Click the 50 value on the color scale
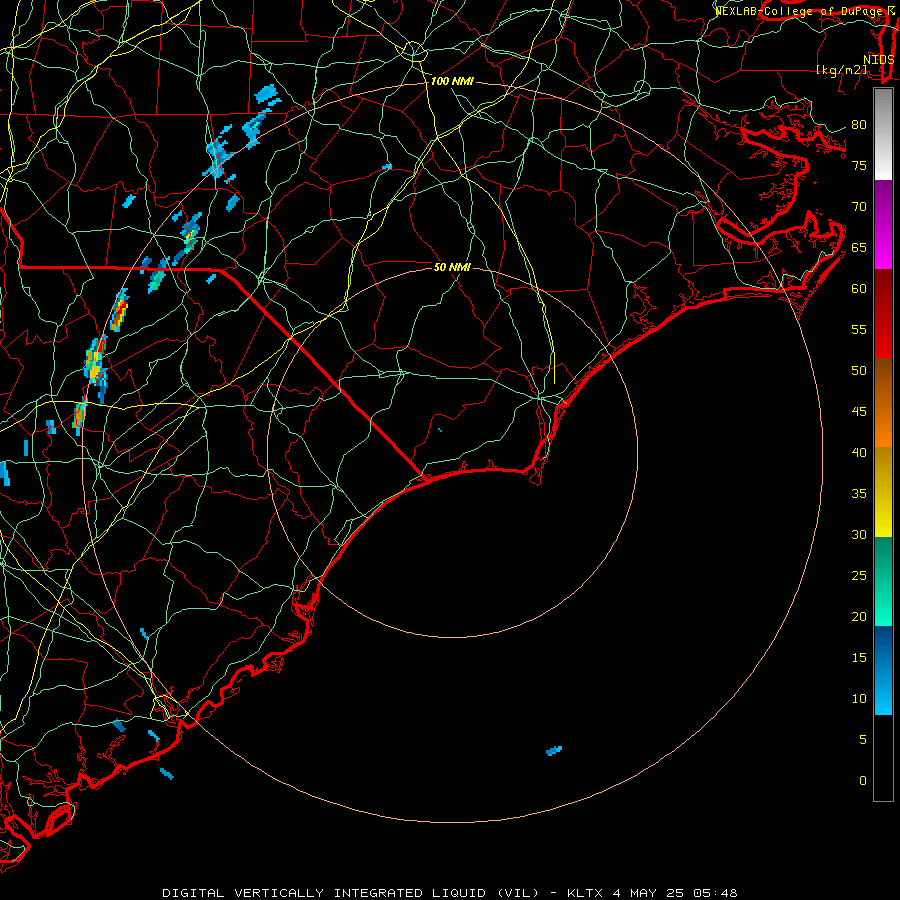 [859, 371]
